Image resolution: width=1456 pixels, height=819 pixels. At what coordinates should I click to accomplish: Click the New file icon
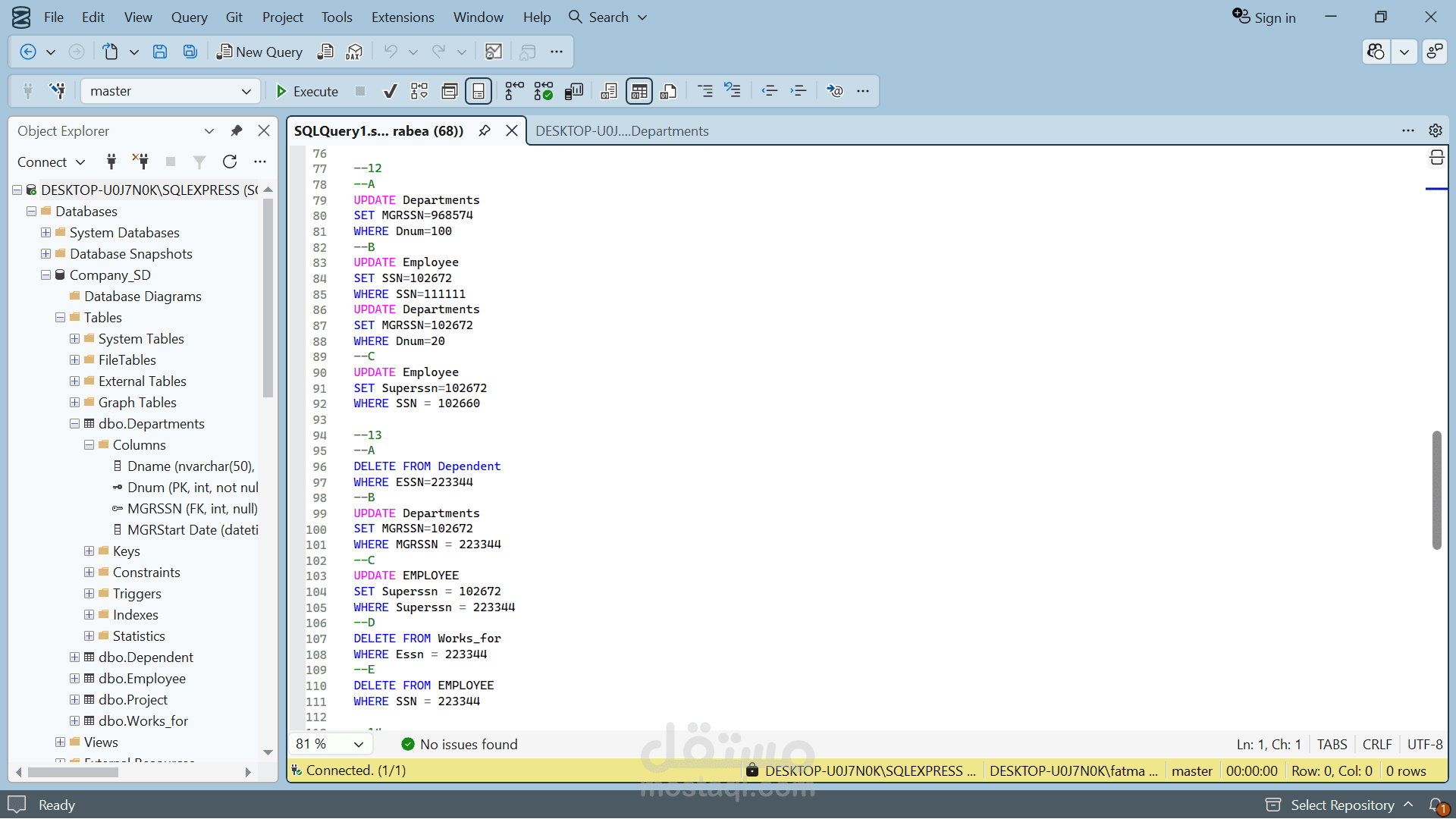point(111,52)
